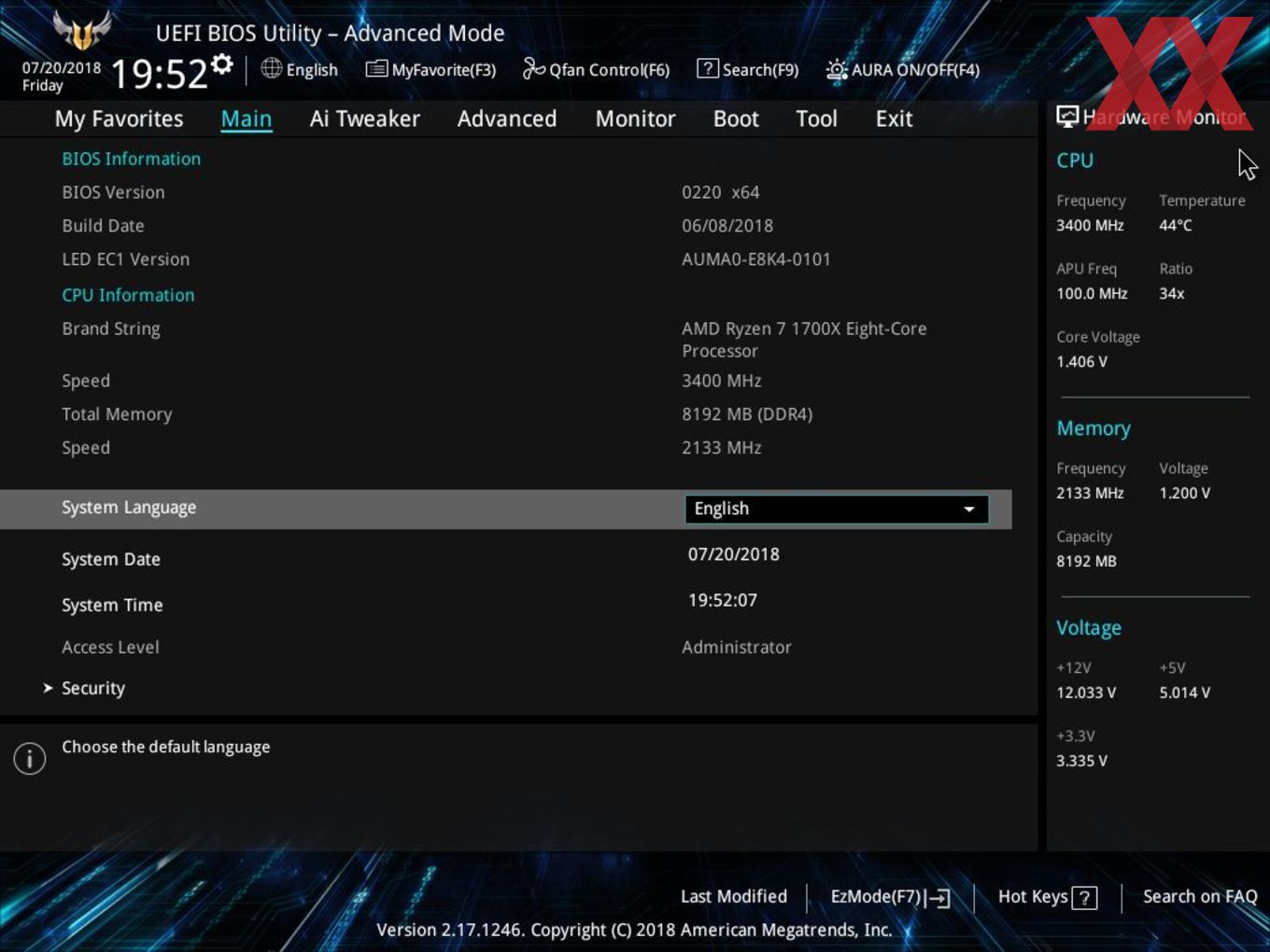The height and width of the screenshot is (952, 1270).
Task: Open the Monitor tab
Action: click(635, 119)
